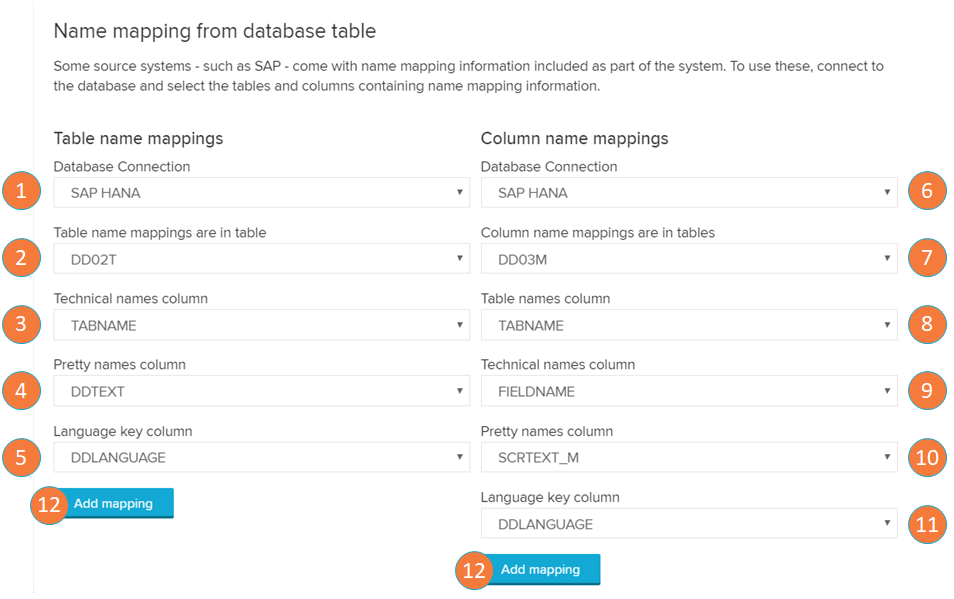The width and height of the screenshot is (954, 599).
Task: Click the orange number 11 badge
Action: coord(927,523)
